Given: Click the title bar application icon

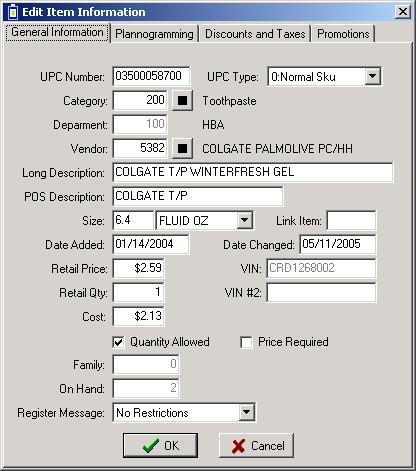Looking at the screenshot, I should [x=12, y=12].
